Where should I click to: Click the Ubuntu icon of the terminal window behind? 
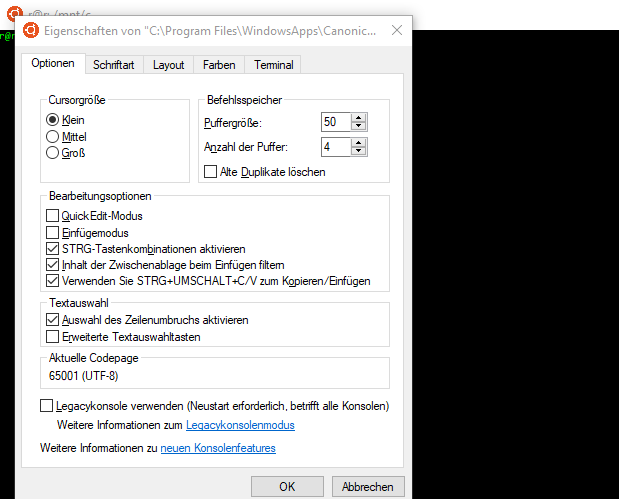click(x=15, y=13)
